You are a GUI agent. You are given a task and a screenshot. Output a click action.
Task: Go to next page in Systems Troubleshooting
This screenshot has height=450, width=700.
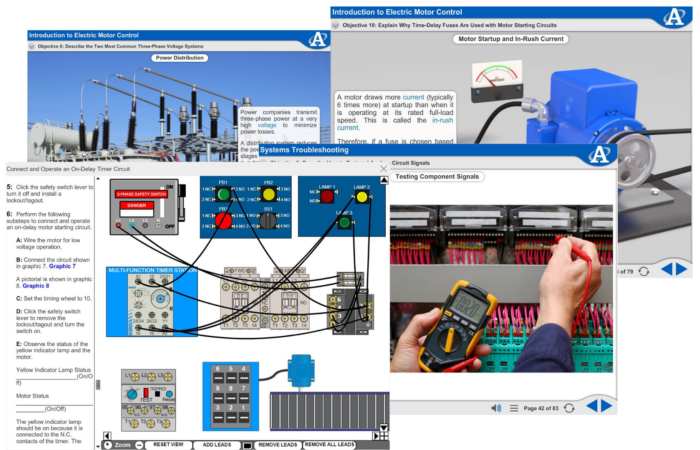click(606, 406)
